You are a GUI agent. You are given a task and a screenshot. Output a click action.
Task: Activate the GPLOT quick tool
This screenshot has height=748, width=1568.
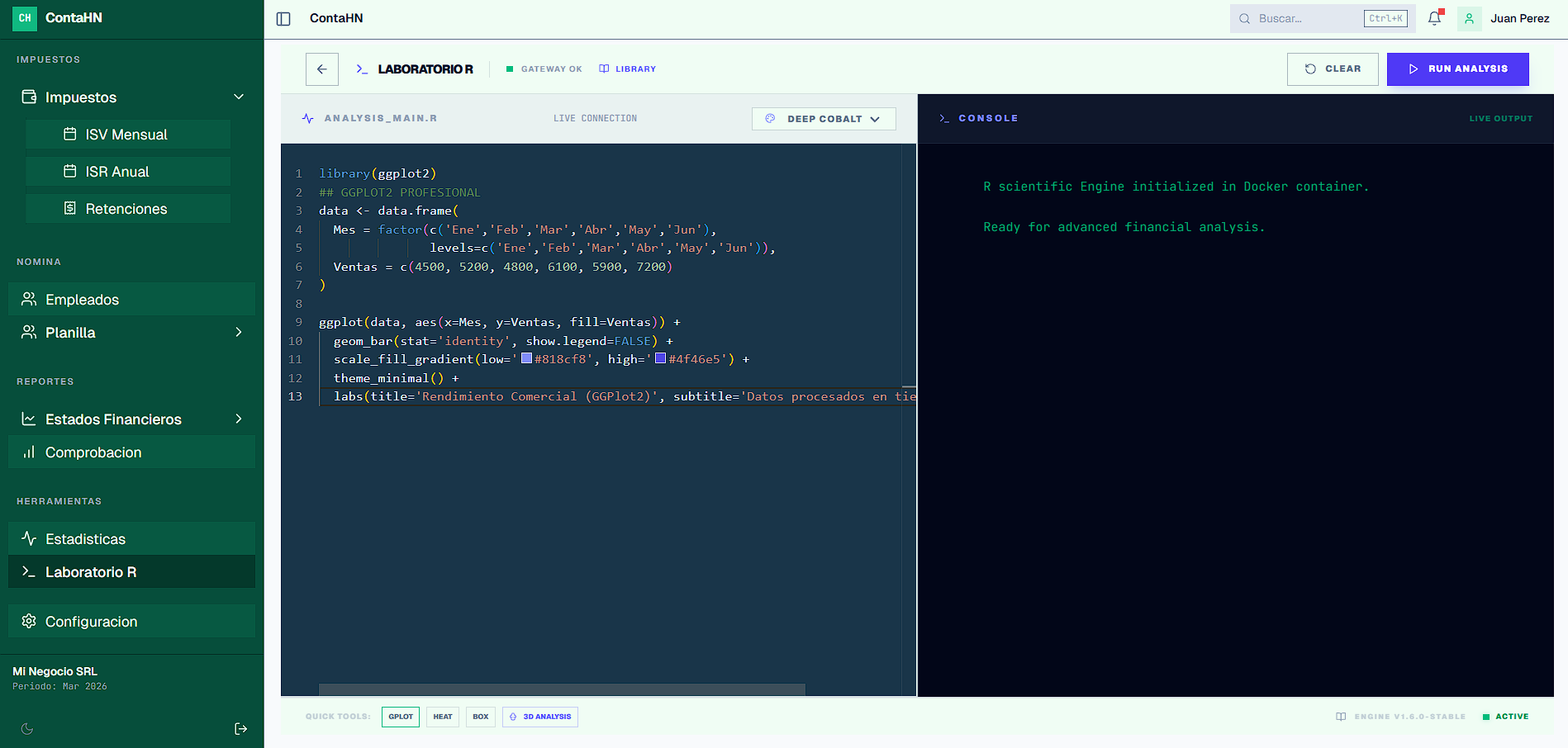(401, 717)
